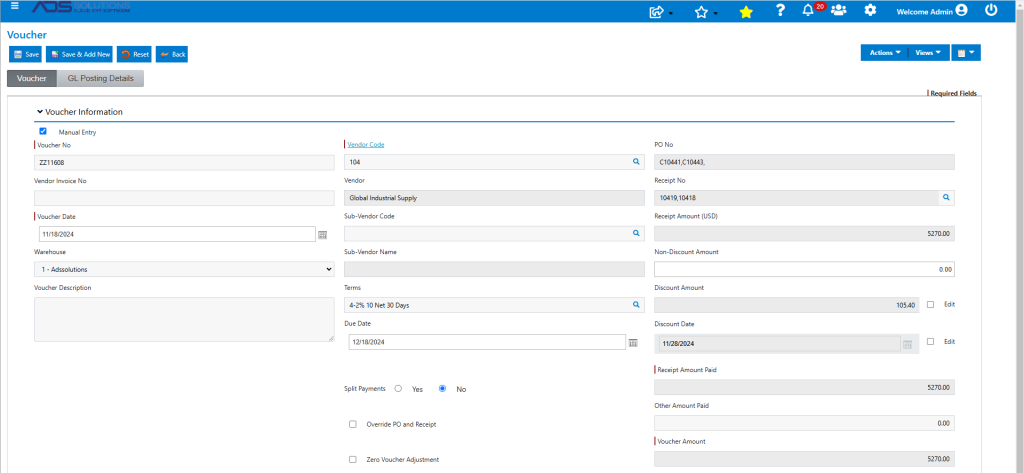Viewport: 1024px width, 473px height.
Task: Search Vendor Code with magnifier icon
Action: (x=636, y=161)
